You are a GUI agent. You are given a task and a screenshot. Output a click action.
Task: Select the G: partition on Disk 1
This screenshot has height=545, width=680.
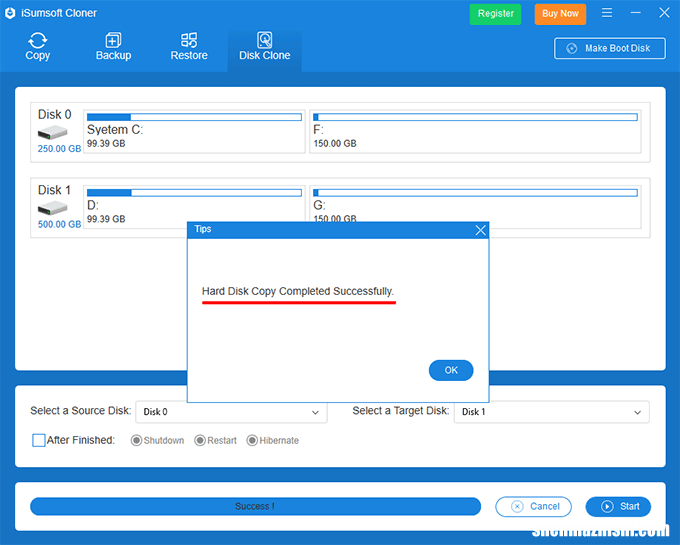(475, 204)
